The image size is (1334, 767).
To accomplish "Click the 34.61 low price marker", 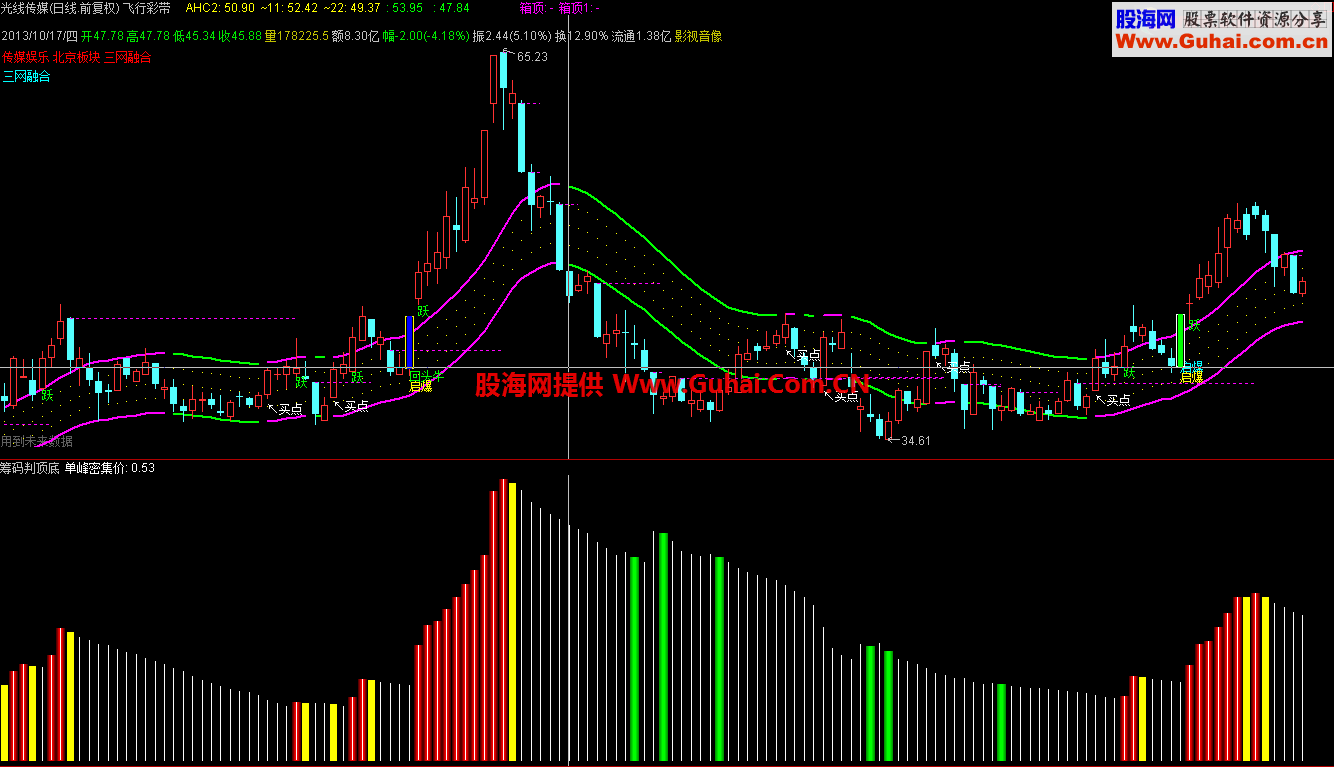I will click(915, 440).
